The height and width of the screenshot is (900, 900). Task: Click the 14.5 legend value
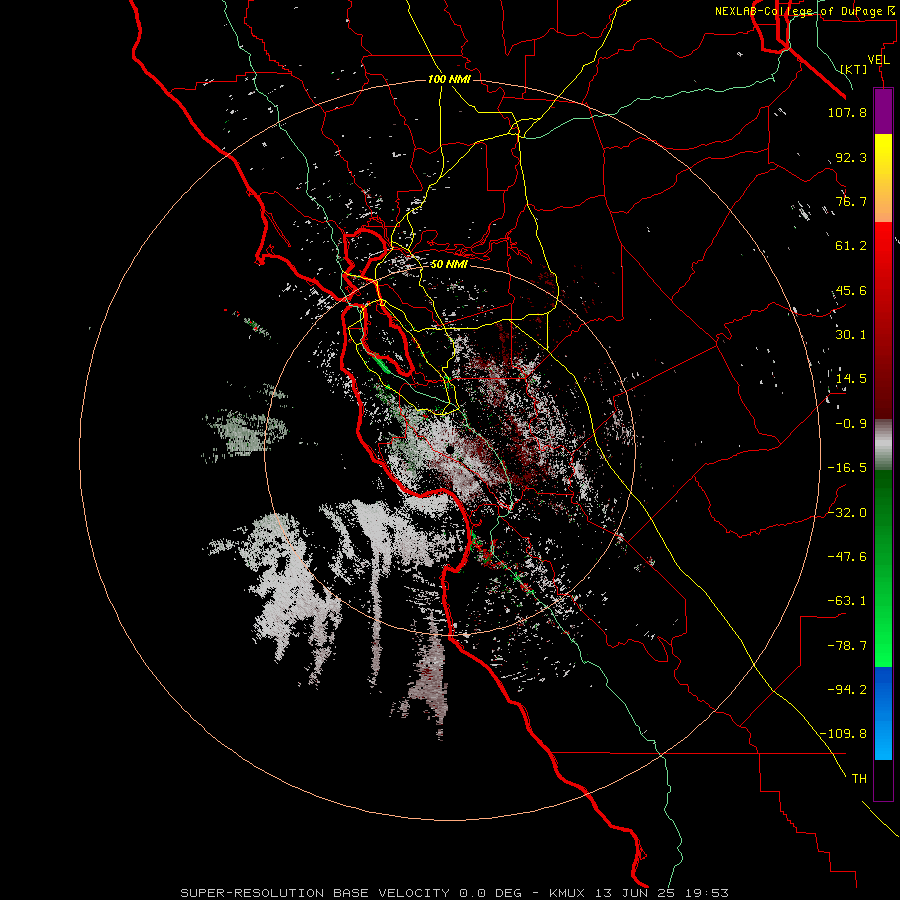point(851,379)
